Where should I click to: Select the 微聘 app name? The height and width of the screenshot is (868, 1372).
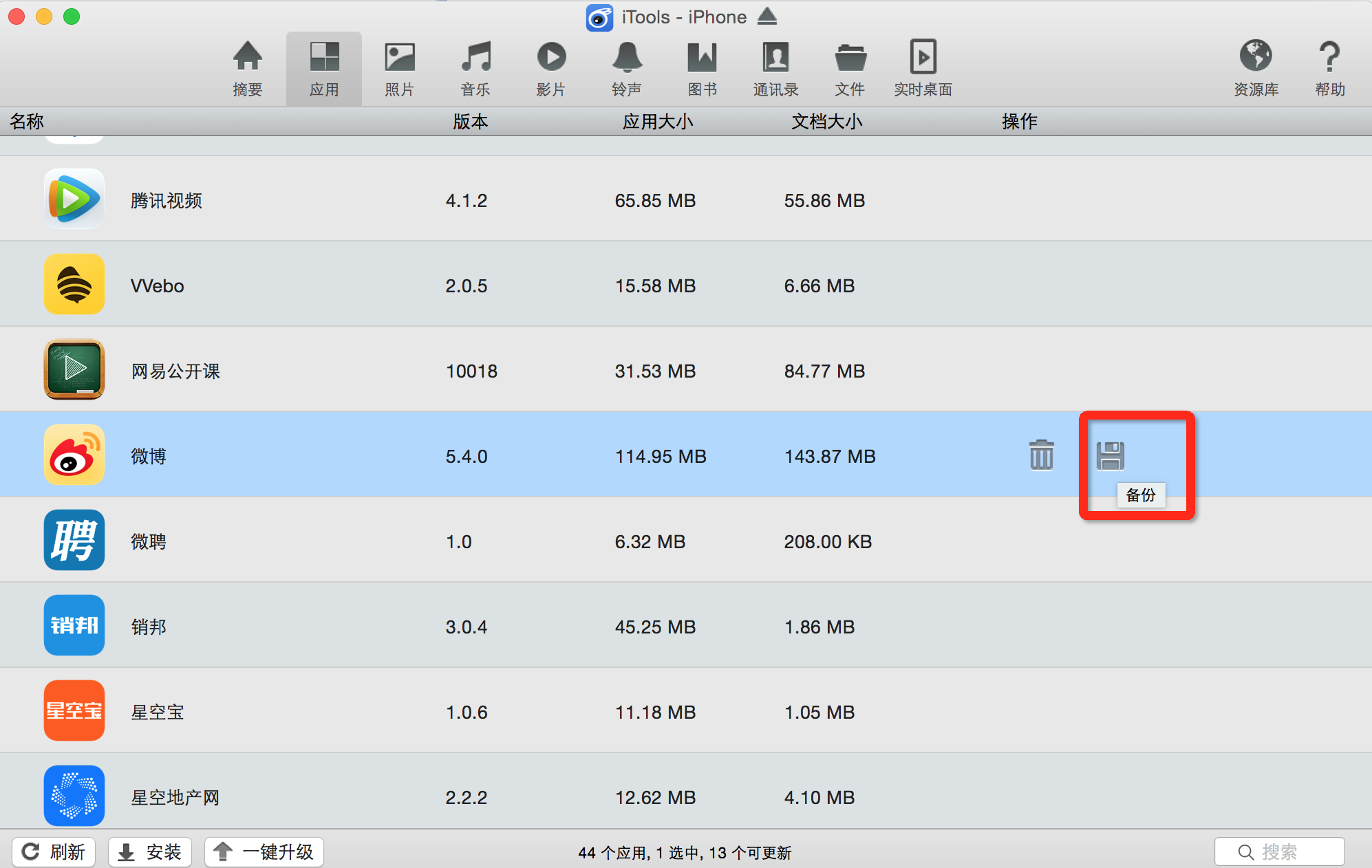tap(149, 542)
